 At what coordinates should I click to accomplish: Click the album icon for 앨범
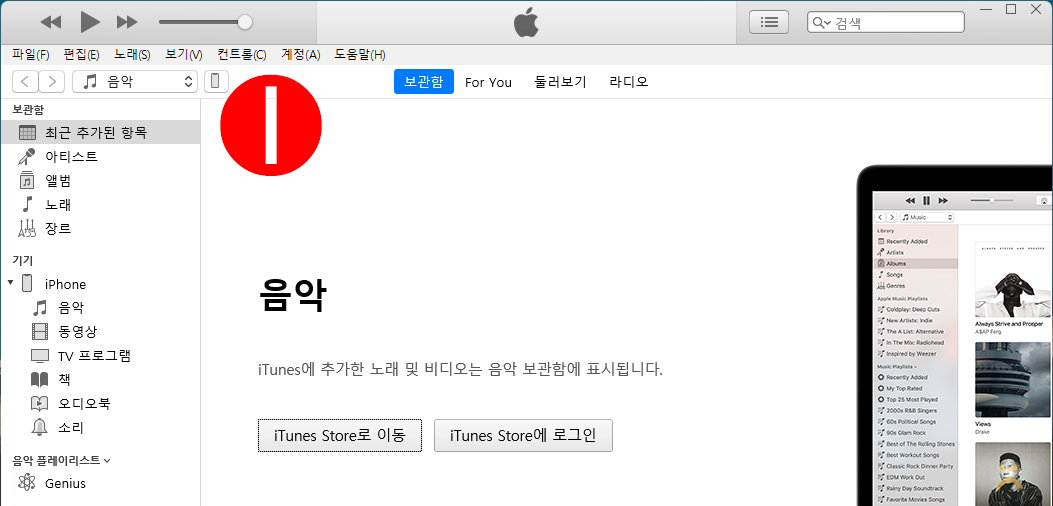[27, 181]
